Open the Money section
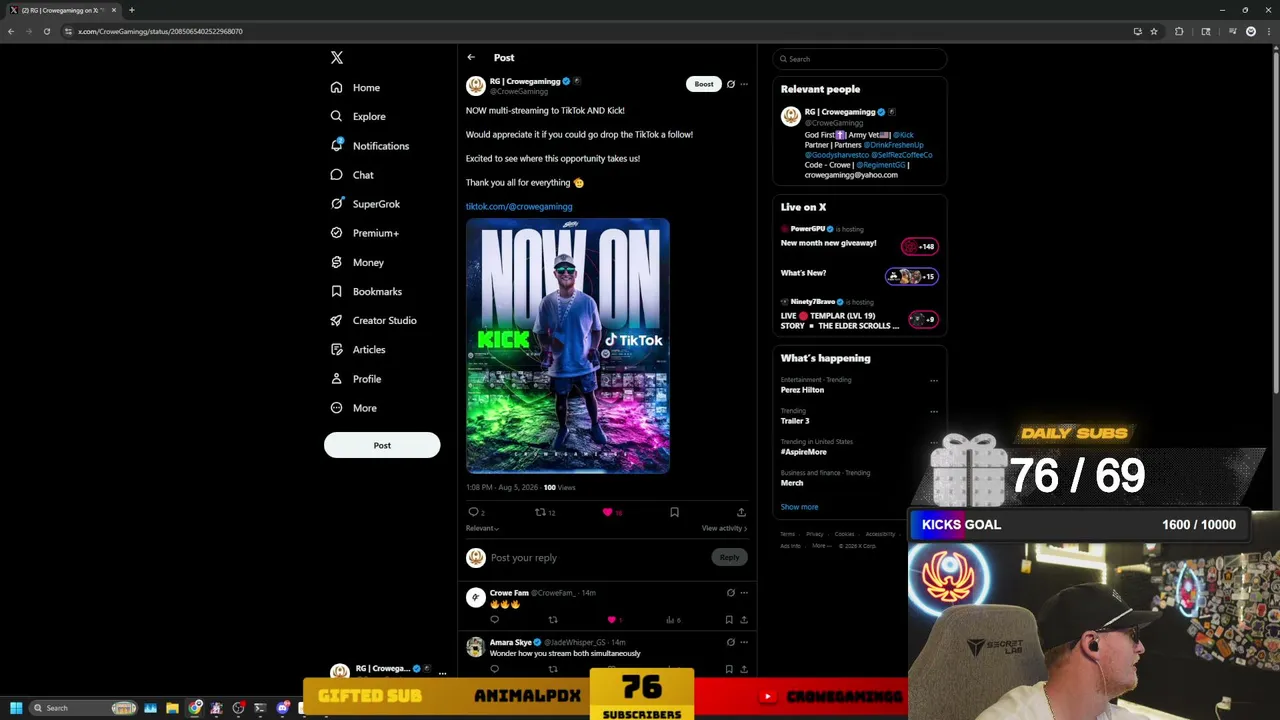The width and height of the screenshot is (1280, 720). 357,262
